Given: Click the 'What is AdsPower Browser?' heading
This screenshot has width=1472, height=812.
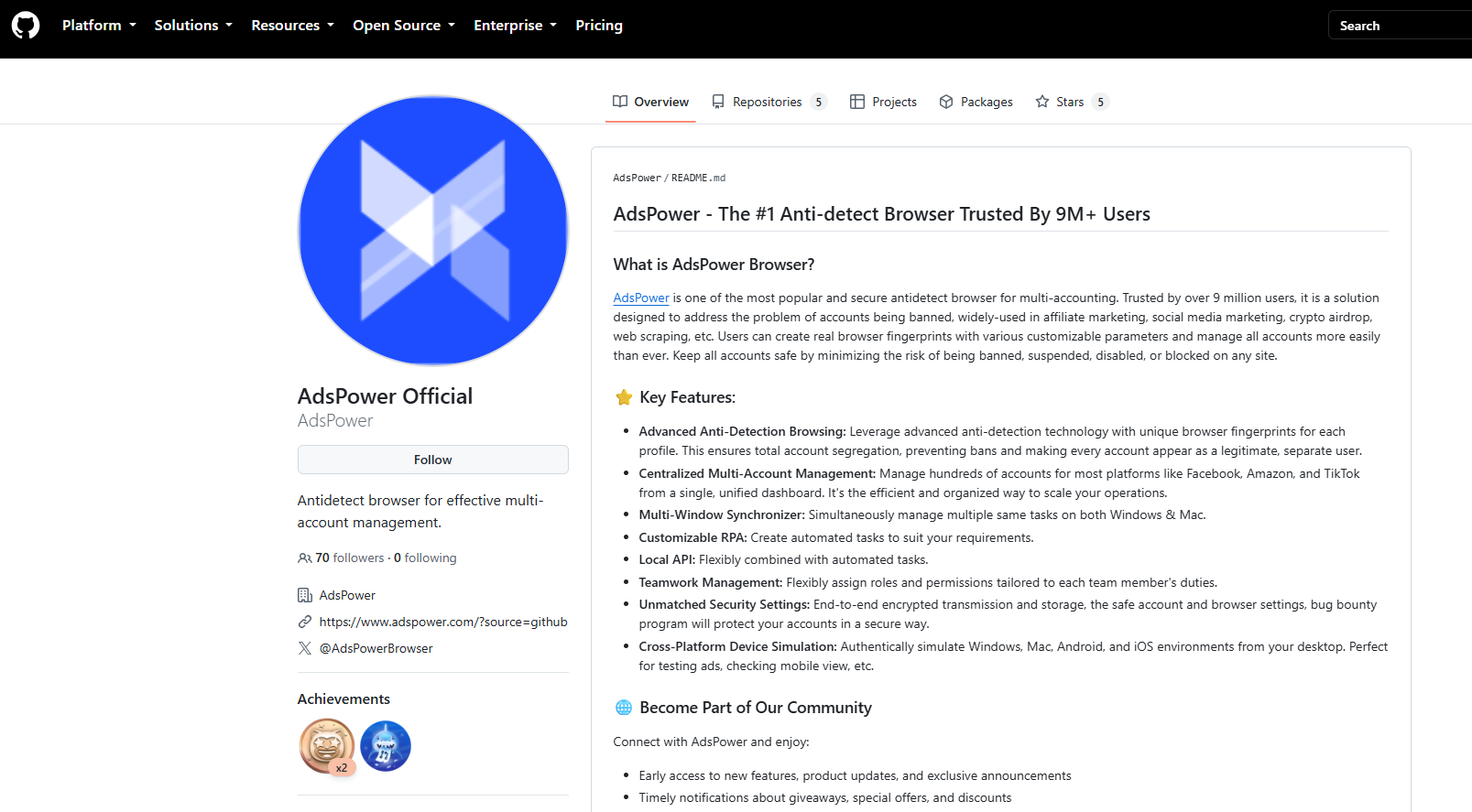Looking at the screenshot, I should click(x=714, y=265).
